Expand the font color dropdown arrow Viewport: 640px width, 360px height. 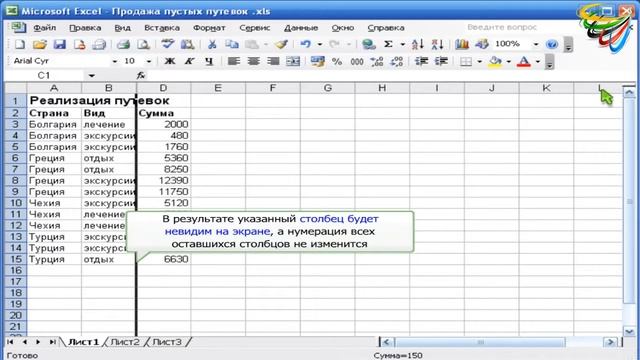pos(538,61)
